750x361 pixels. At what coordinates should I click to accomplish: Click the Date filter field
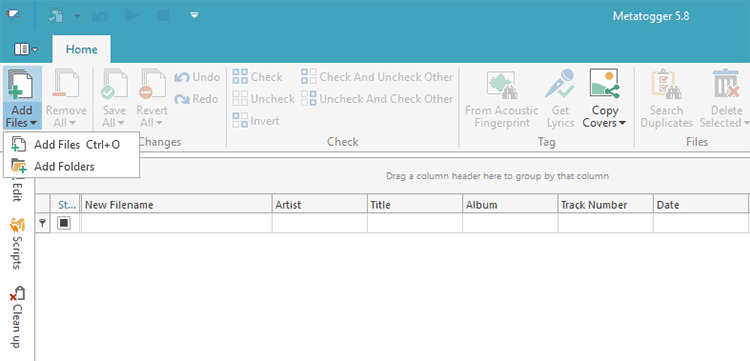click(701, 223)
